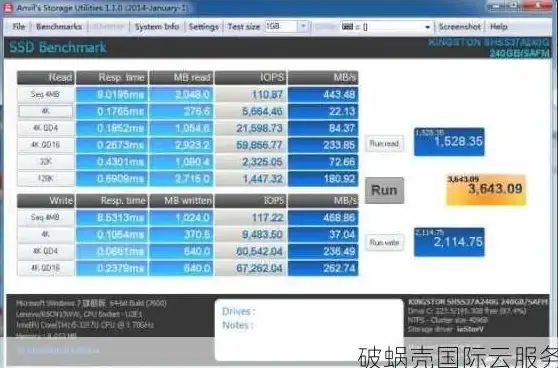
Task: Run the 128K read test
Action: [x=46, y=179]
